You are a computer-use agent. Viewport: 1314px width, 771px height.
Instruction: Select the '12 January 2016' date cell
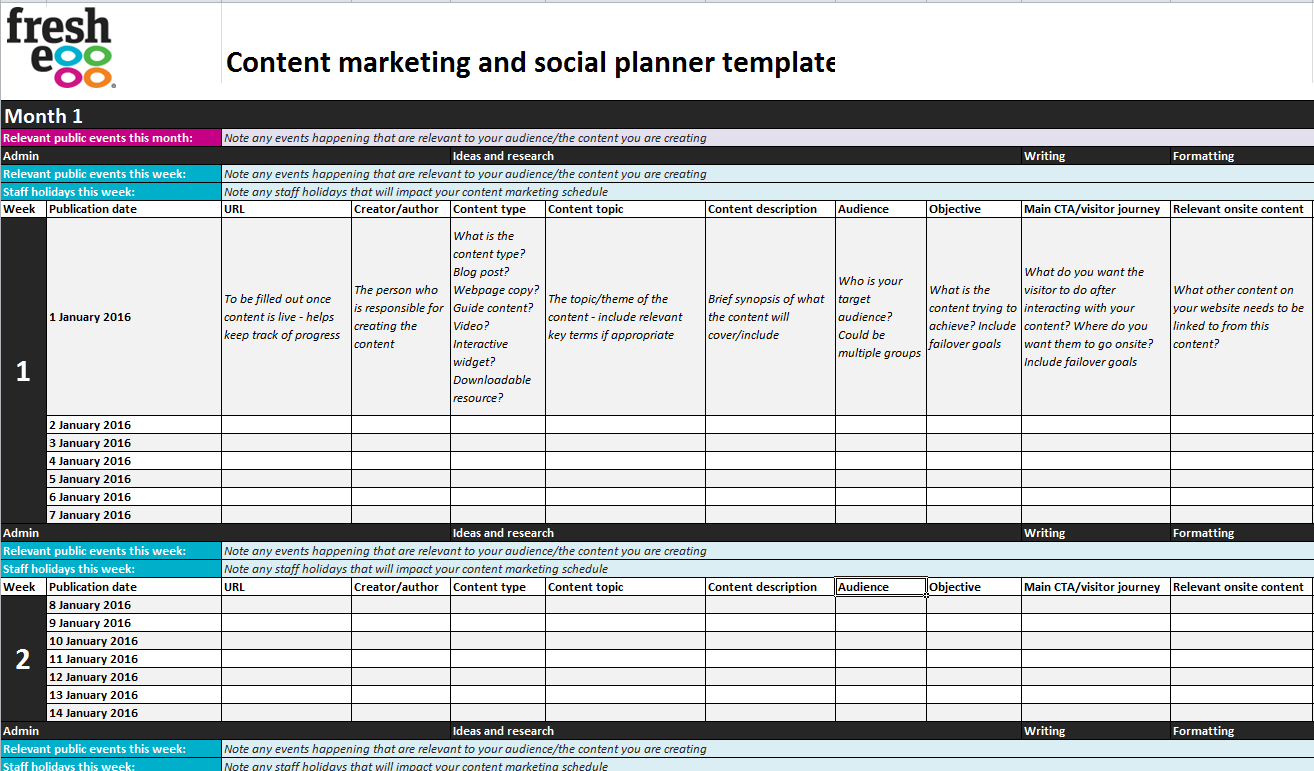[134, 677]
